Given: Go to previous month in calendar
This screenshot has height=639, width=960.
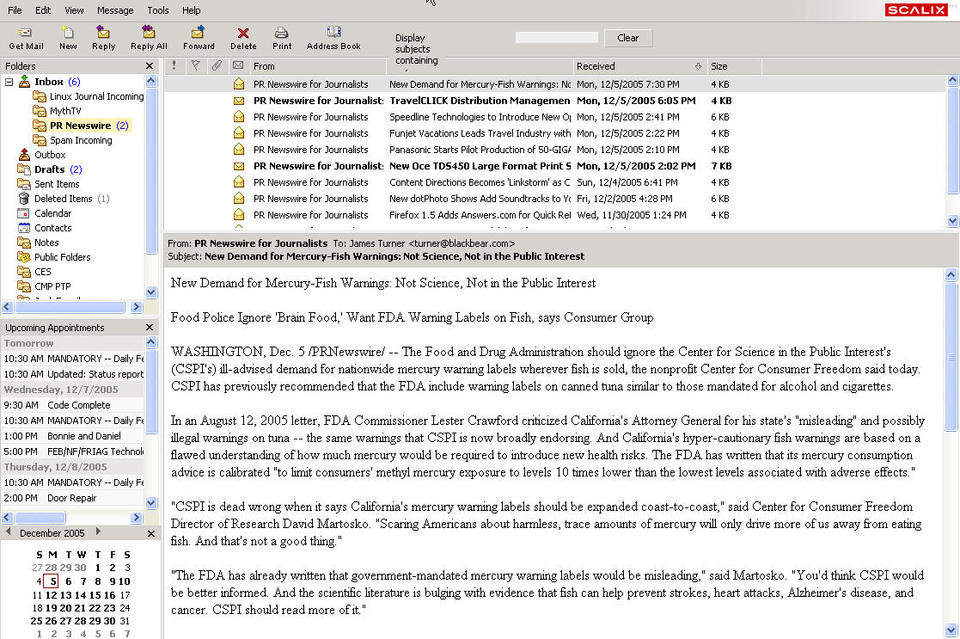Looking at the screenshot, I should [x=9, y=532].
